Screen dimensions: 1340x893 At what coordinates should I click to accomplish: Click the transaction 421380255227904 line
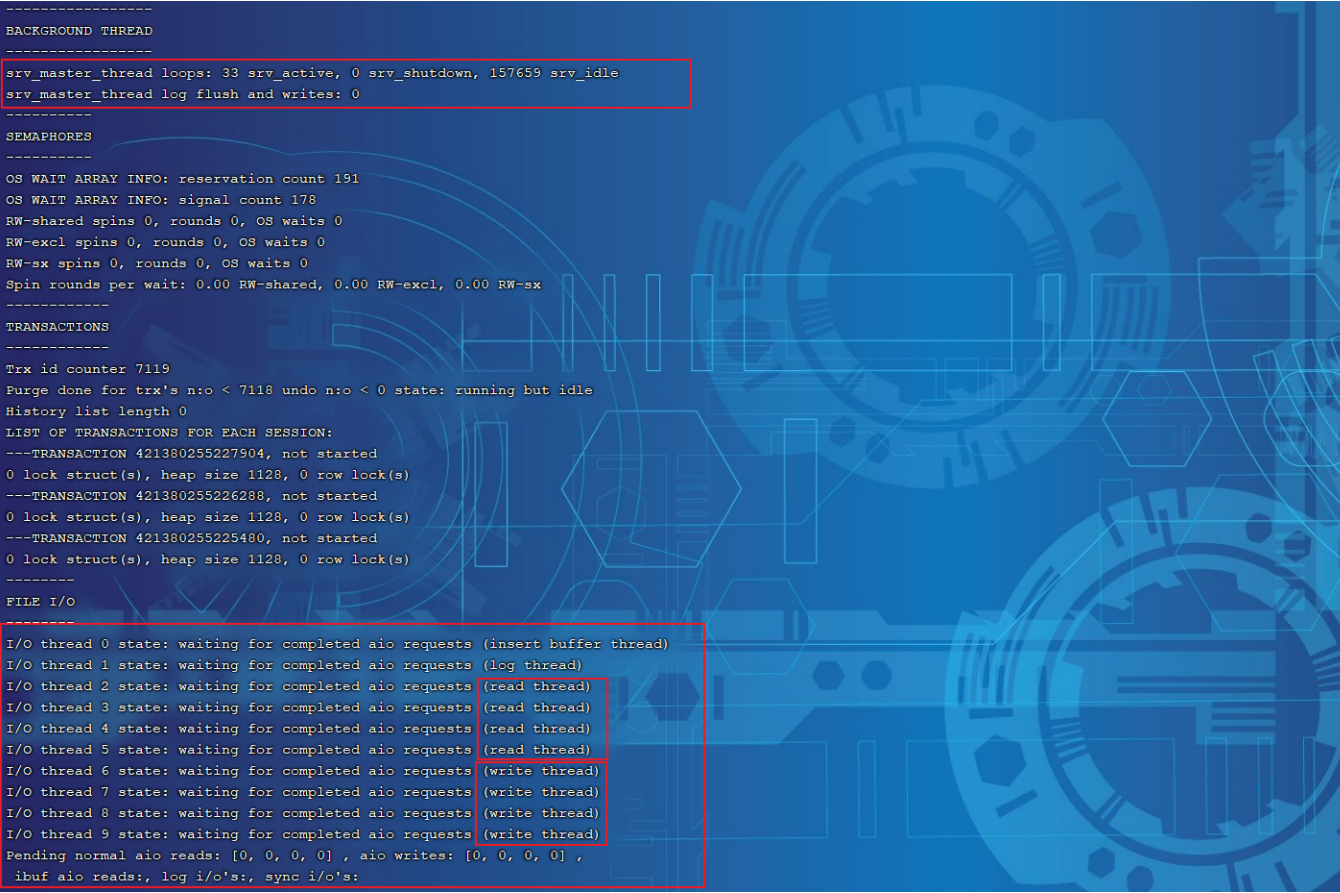point(191,453)
